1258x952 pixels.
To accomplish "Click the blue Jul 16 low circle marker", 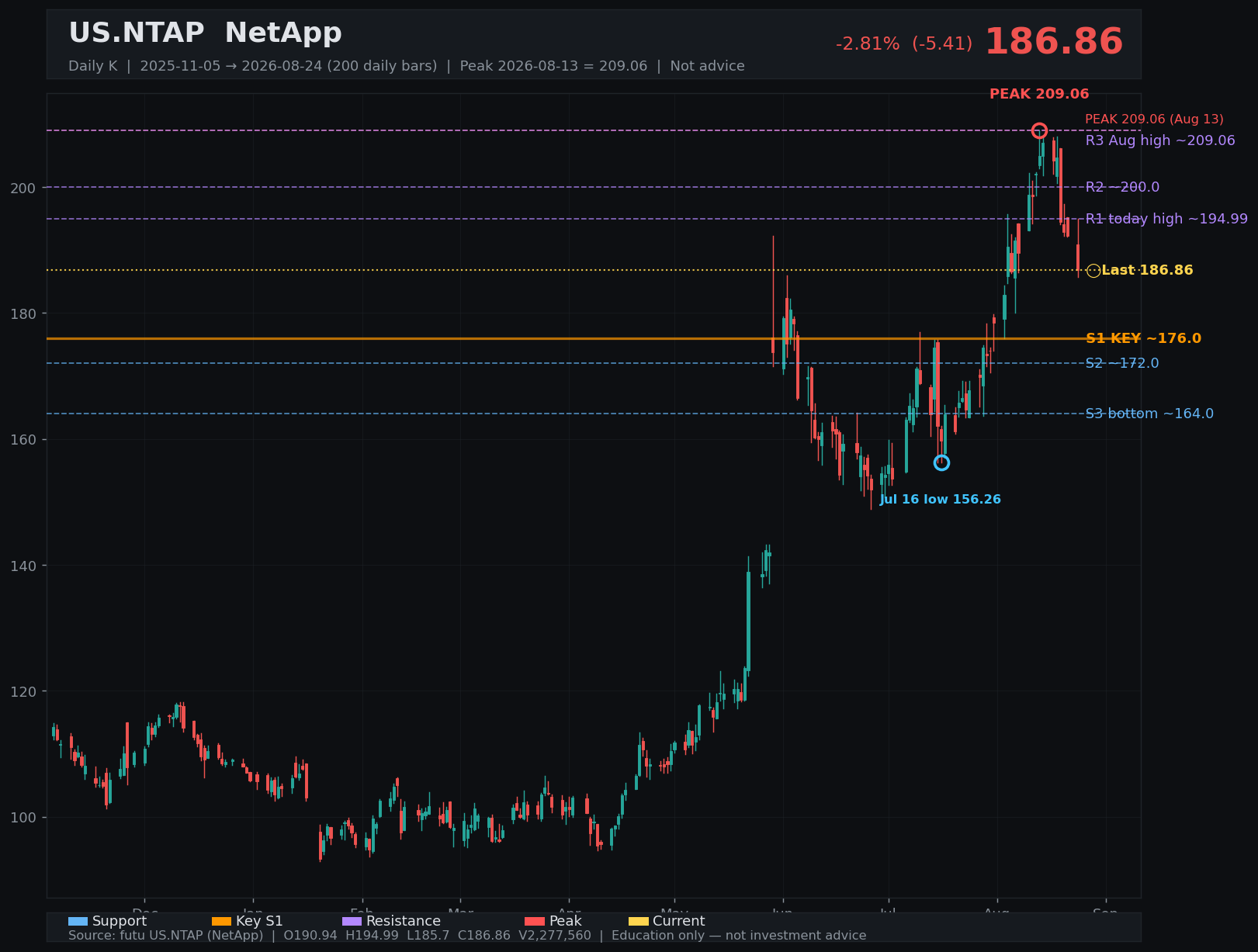I will pos(941,462).
